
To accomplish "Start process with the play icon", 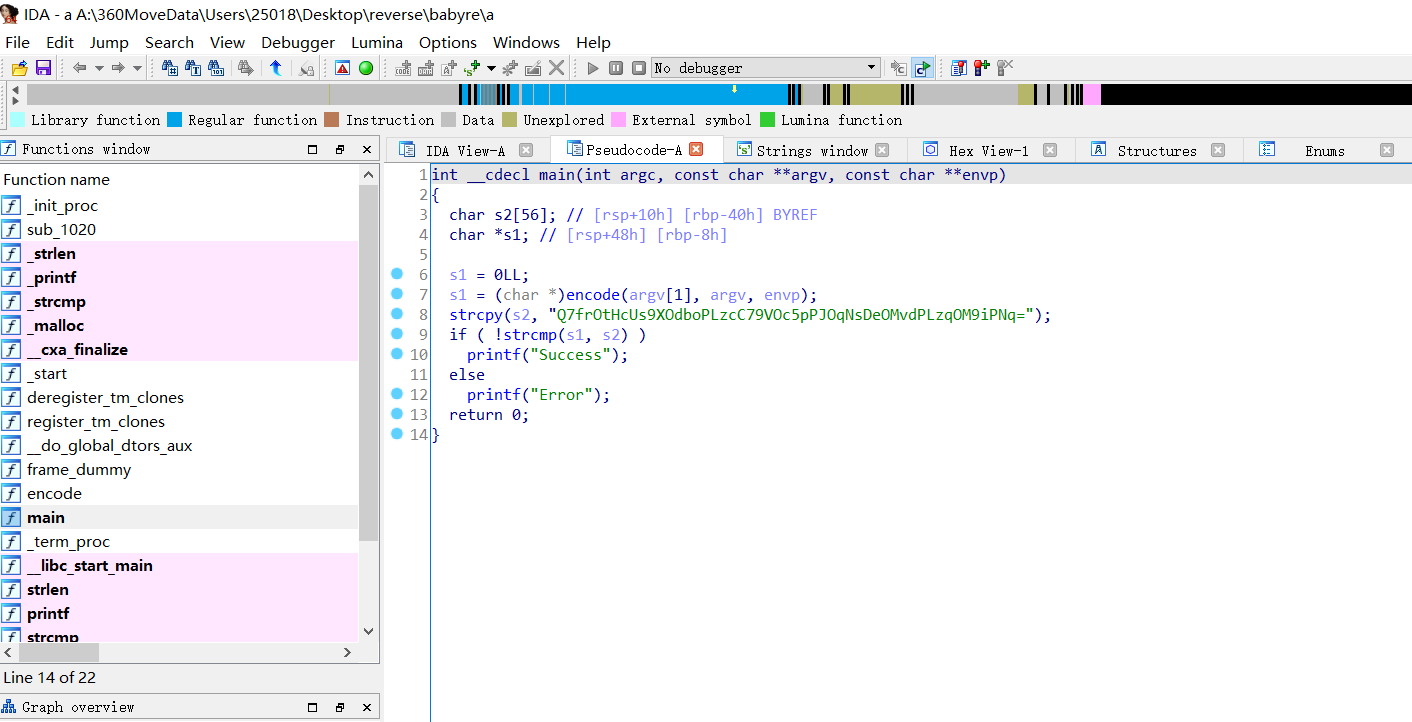I will pyautogui.click(x=593, y=68).
